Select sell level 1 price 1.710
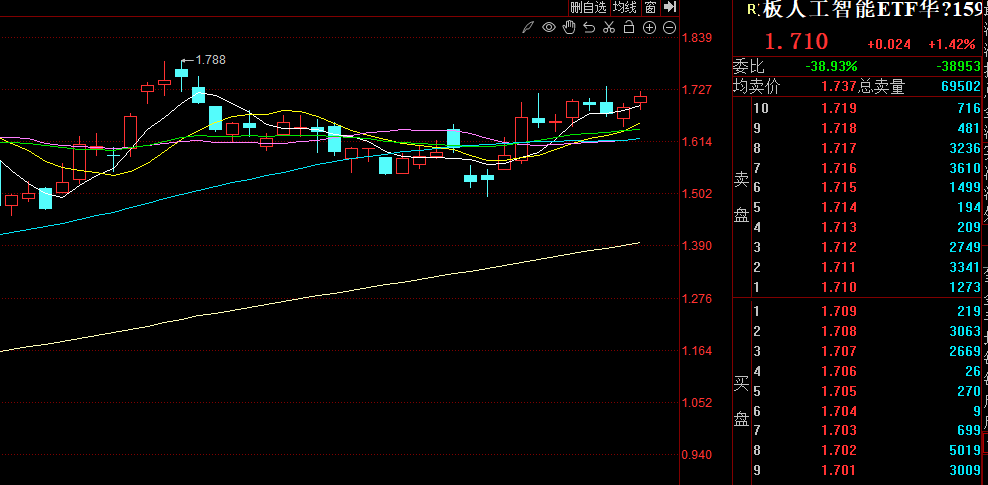The width and height of the screenshot is (988, 485). point(839,288)
